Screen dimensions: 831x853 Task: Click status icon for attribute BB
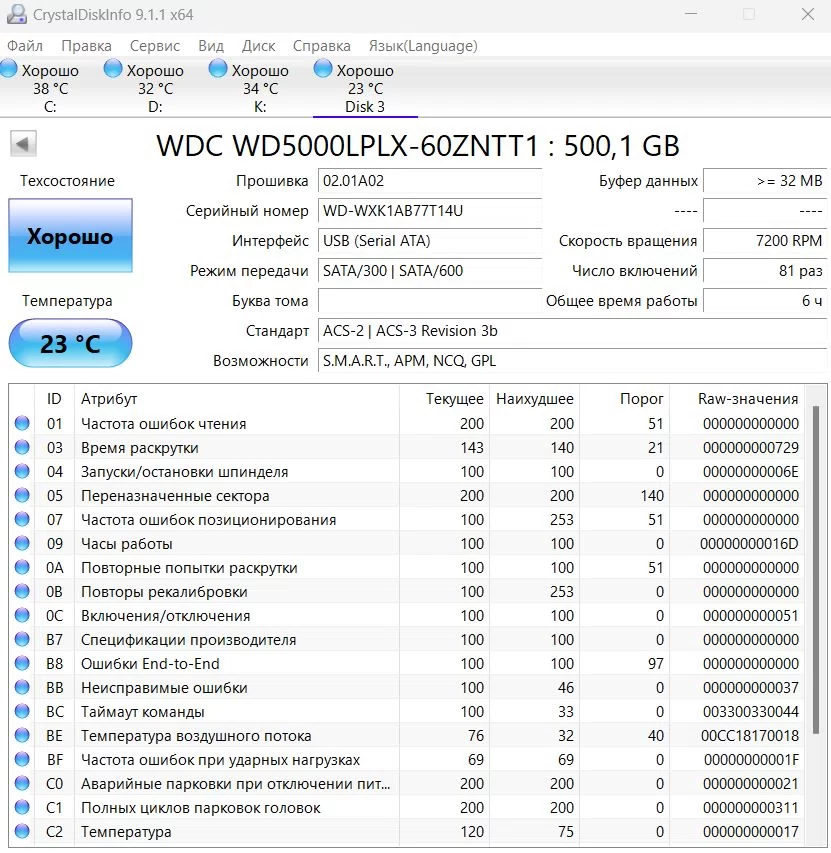pos(22,687)
